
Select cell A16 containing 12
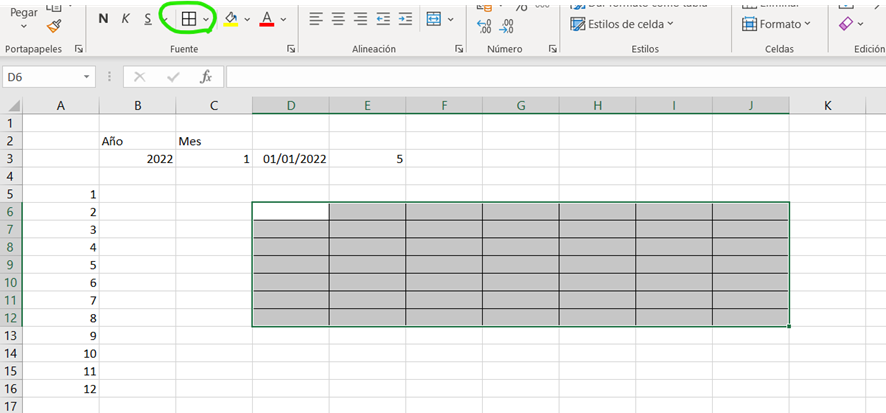point(61,389)
